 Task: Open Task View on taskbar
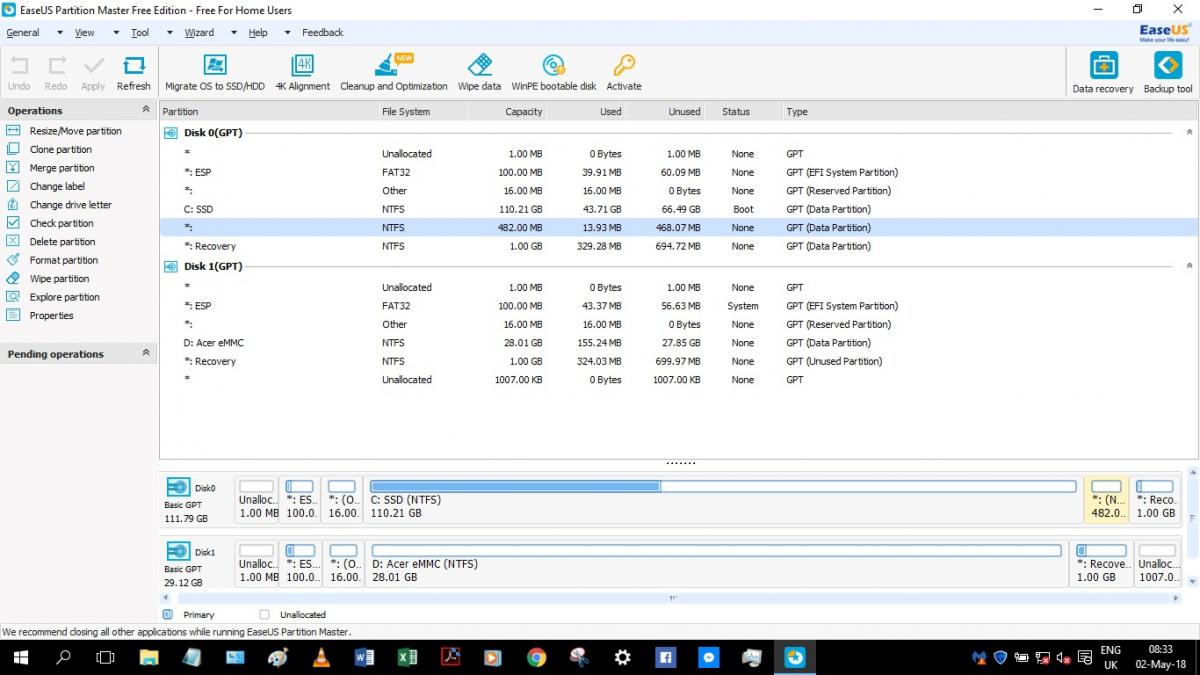[105, 657]
